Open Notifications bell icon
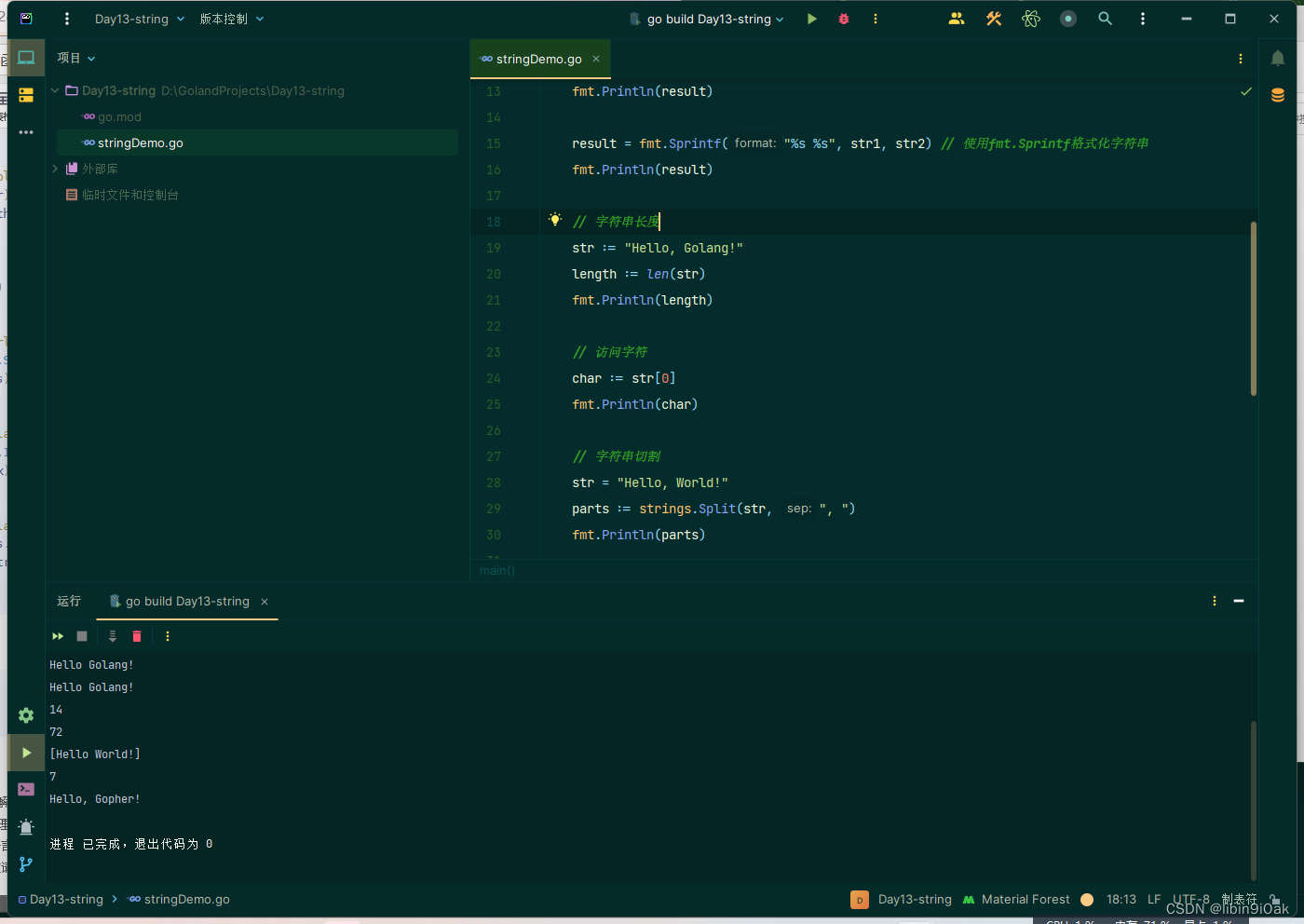1304x924 pixels. 1278,59
